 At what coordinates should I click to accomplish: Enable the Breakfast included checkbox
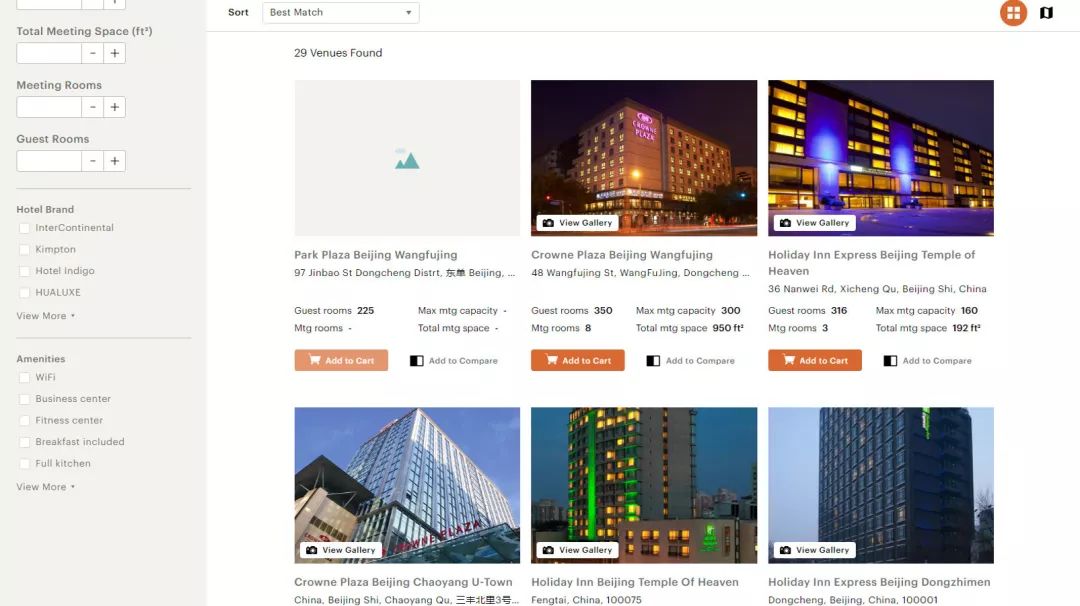point(25,442)
